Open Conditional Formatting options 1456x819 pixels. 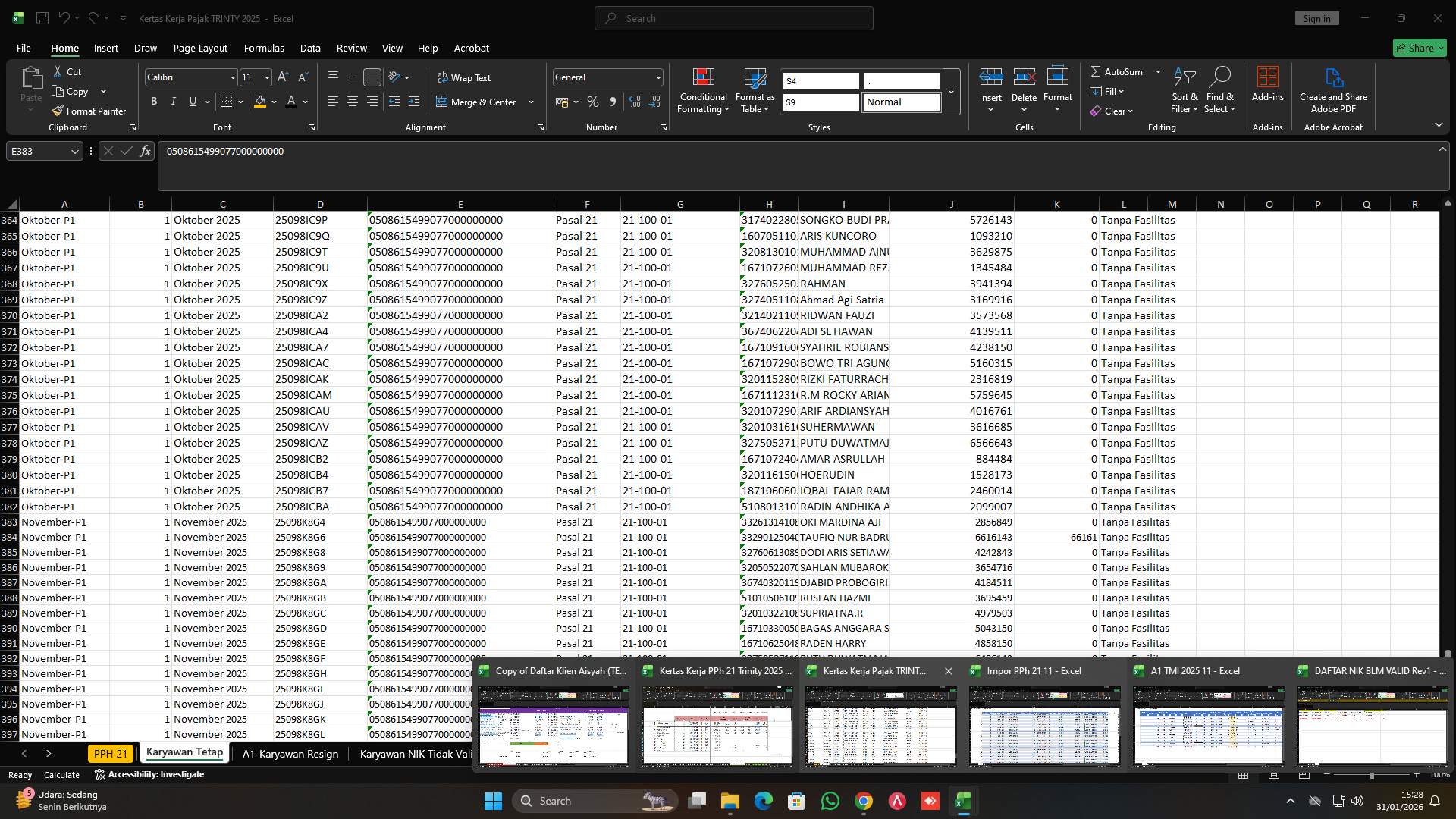coord(703,90)
